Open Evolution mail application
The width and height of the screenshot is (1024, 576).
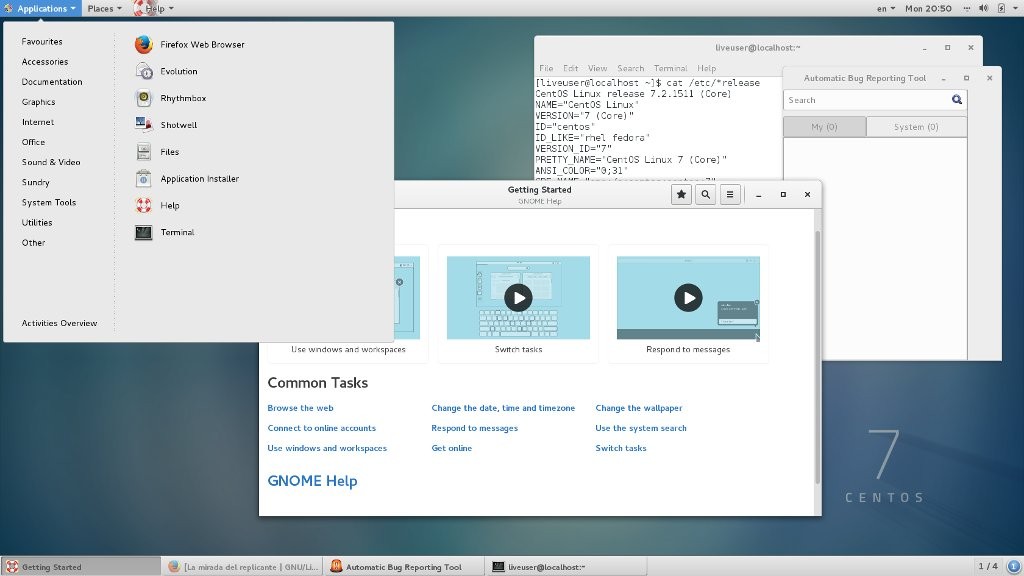(166, 71)
